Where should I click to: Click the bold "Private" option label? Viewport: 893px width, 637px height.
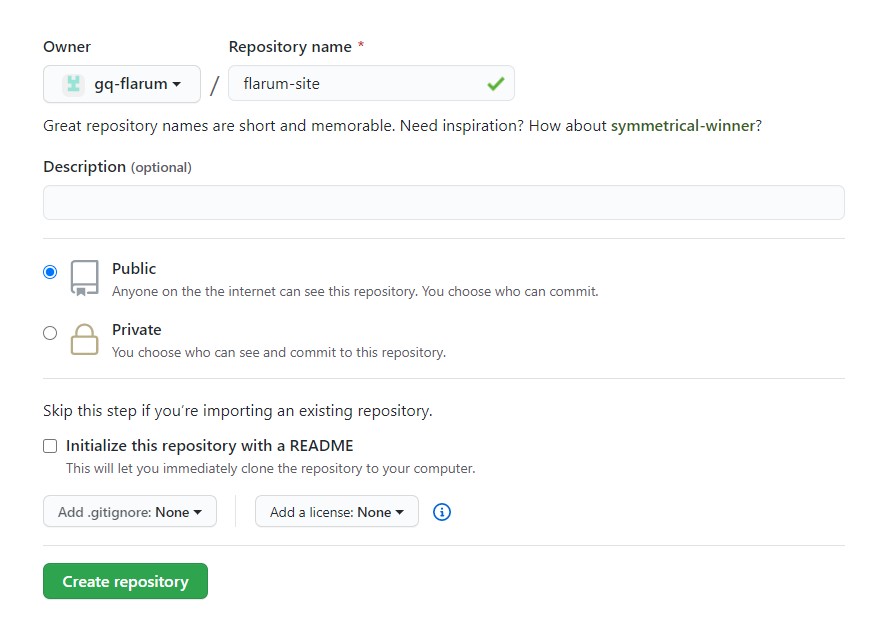point(137,330)
